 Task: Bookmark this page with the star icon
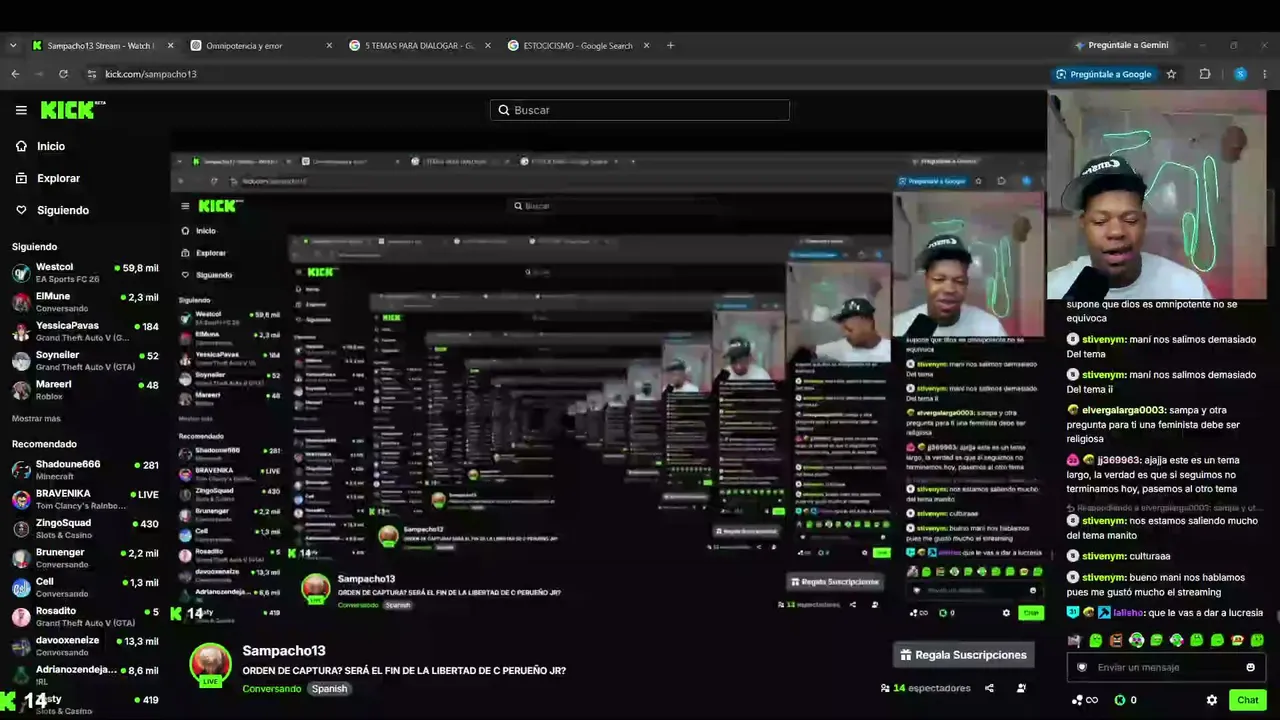pyautogui.click(x=1171, y=74)
